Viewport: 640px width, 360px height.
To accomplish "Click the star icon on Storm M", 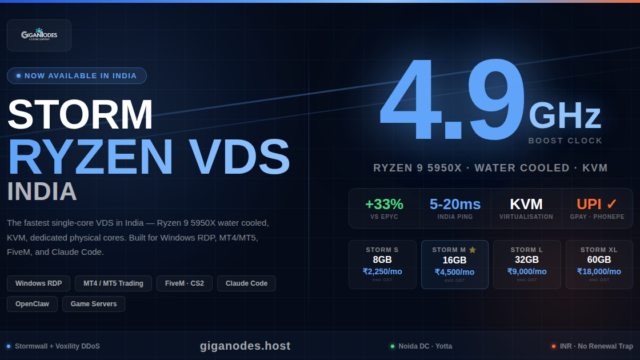I will [473, 250].
